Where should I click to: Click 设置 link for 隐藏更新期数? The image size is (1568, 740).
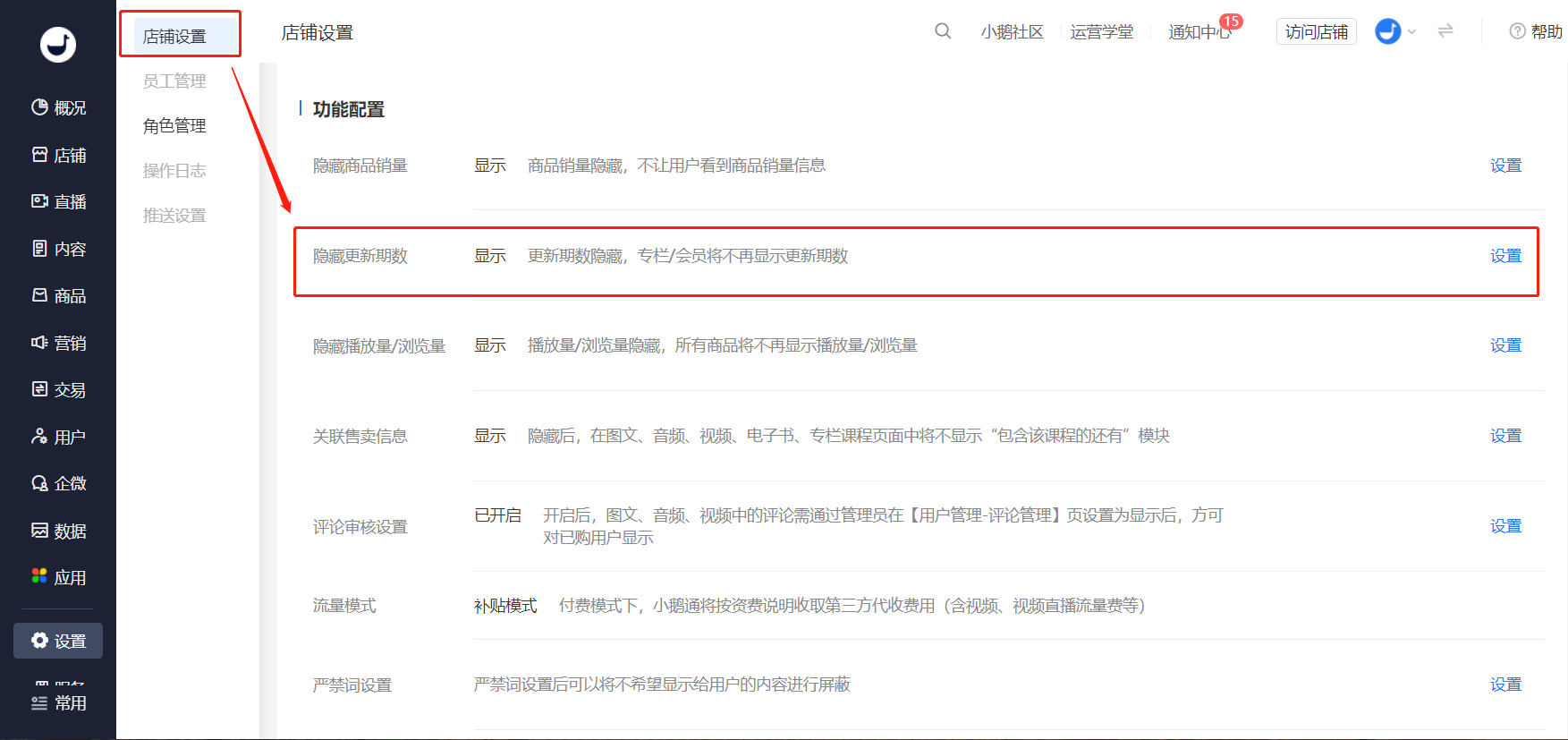[1505, 256]
